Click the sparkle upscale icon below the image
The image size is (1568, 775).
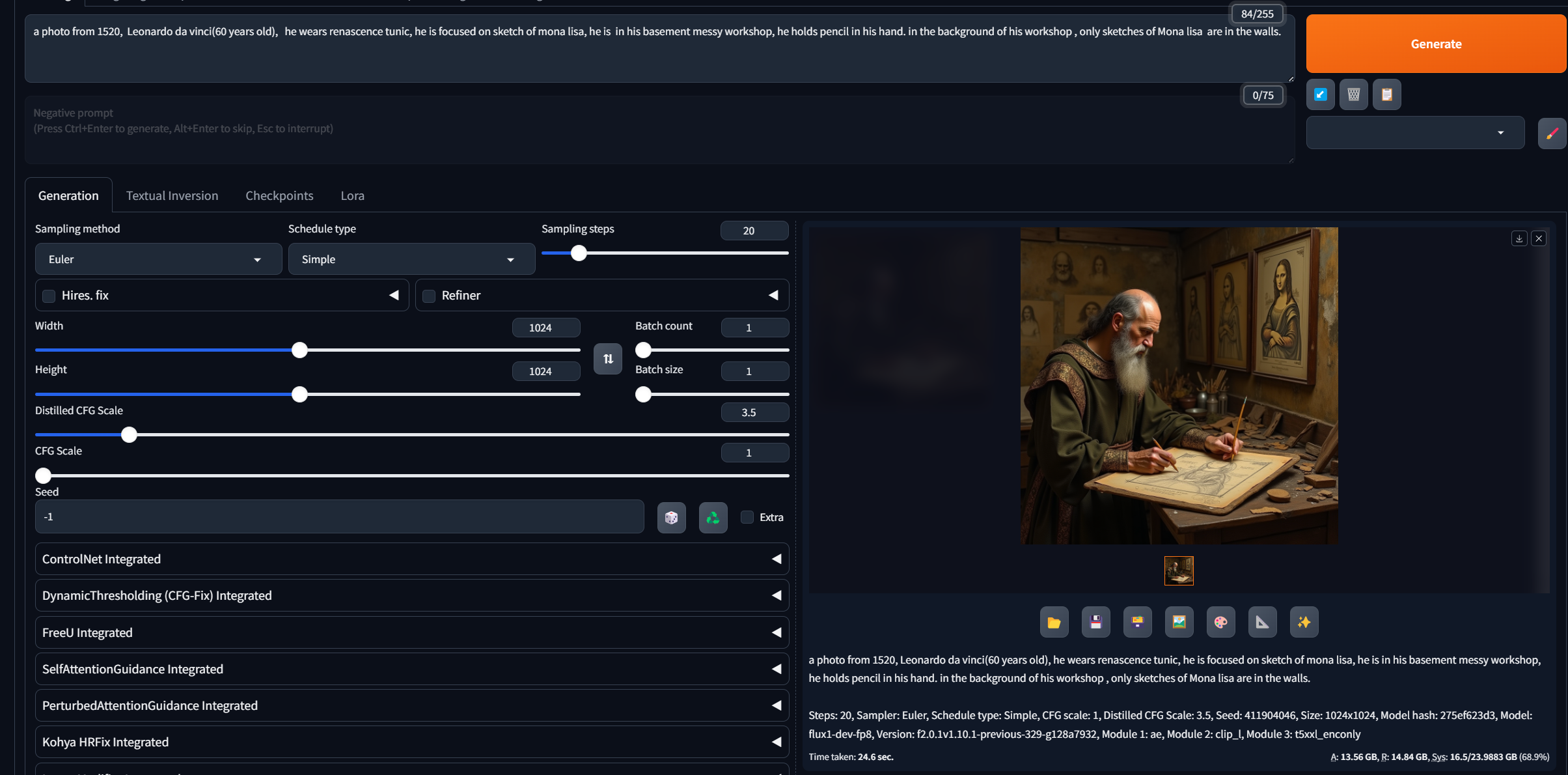click(x=1304, y=623)
